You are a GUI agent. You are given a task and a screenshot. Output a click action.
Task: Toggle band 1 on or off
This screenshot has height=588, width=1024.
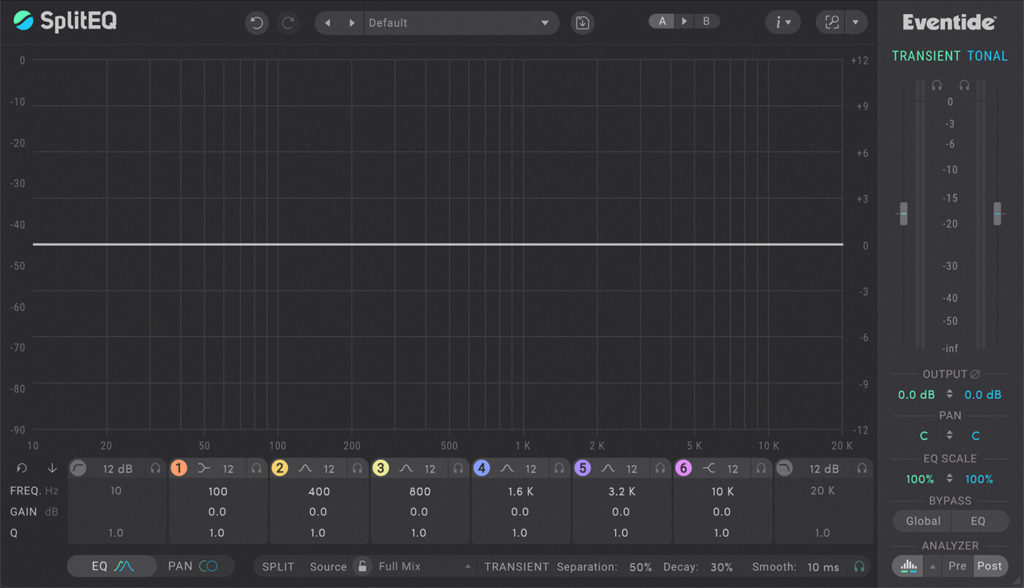178,468
